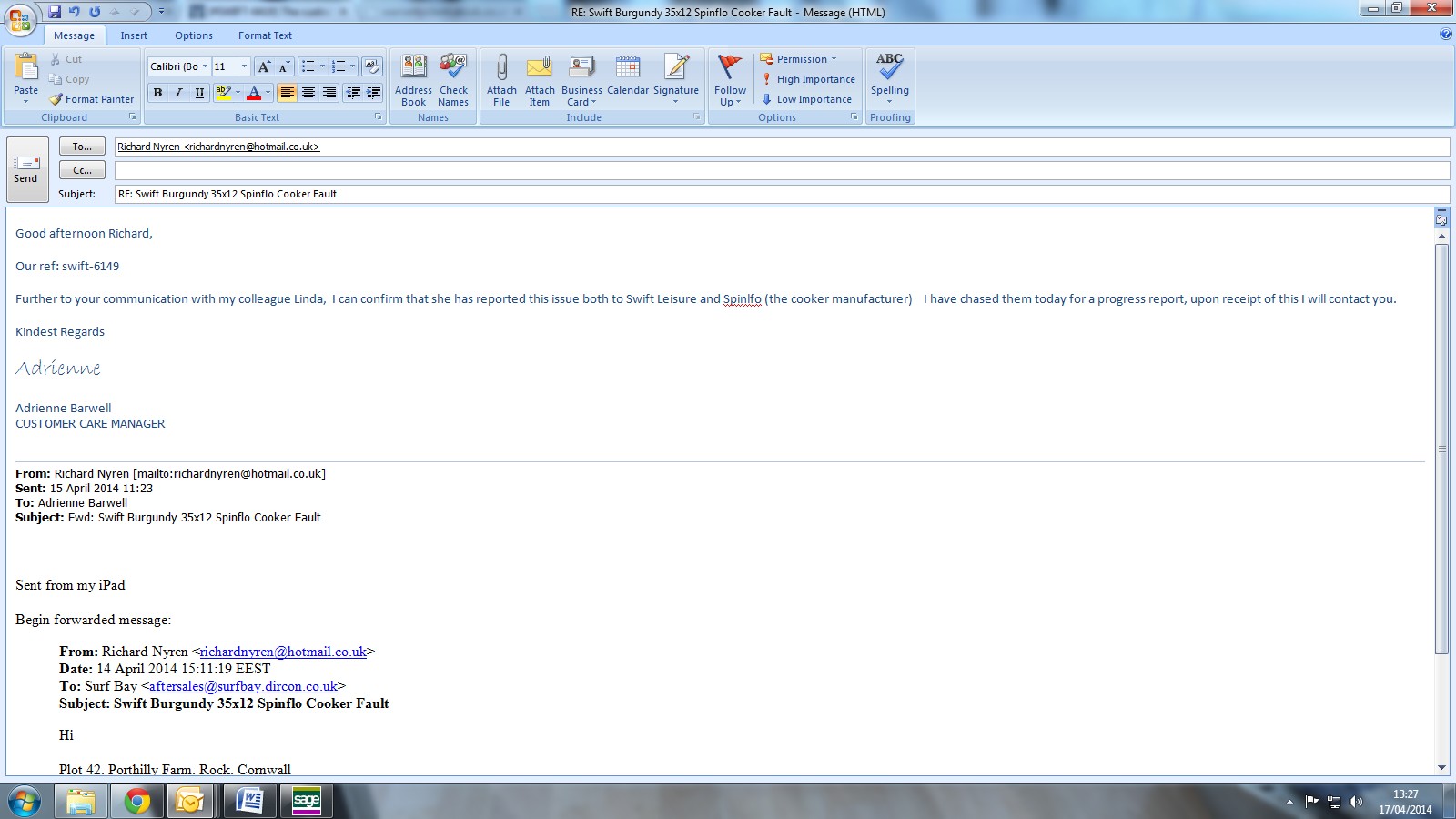The height and width of the screenshot is (819, 1456).
Task: Shrink the font size
Action: (283, 66)
